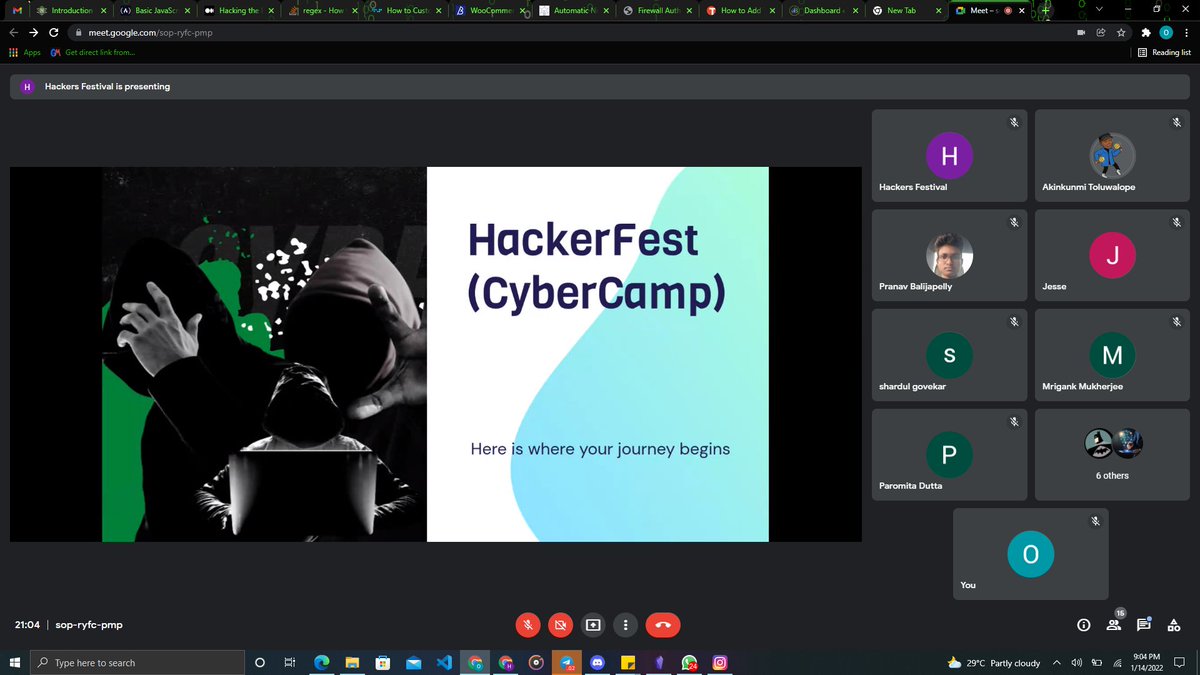Viewport: 1200px width, 675px height.
Task: Turn on the camera in Meet
Action: tap(560, 625)
